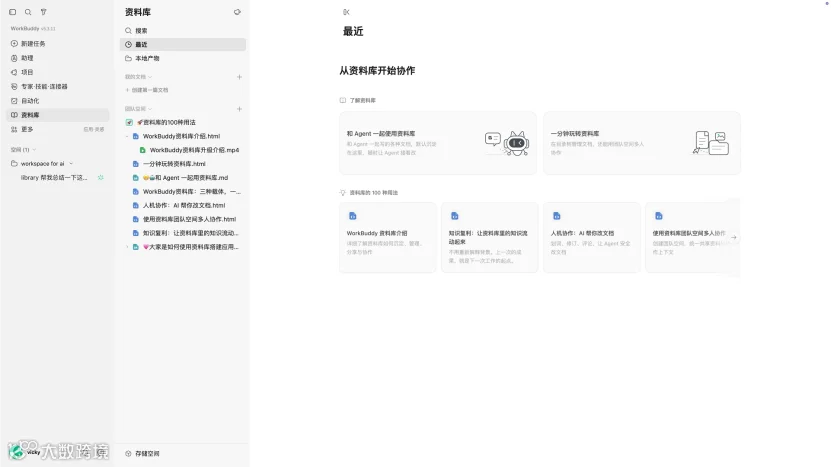Expand the workspace for ai dropdown chevron
Viewport: 832px width, 467px height.
[71, 163]
